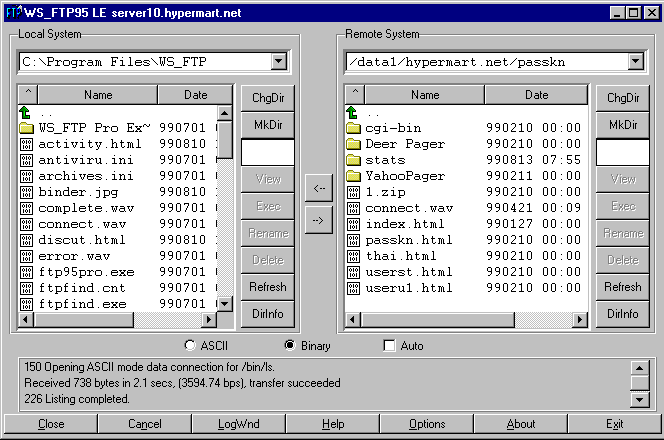664x440 pixels.
Task: Click the useru1.html file icon
Action: coord(353,288)
